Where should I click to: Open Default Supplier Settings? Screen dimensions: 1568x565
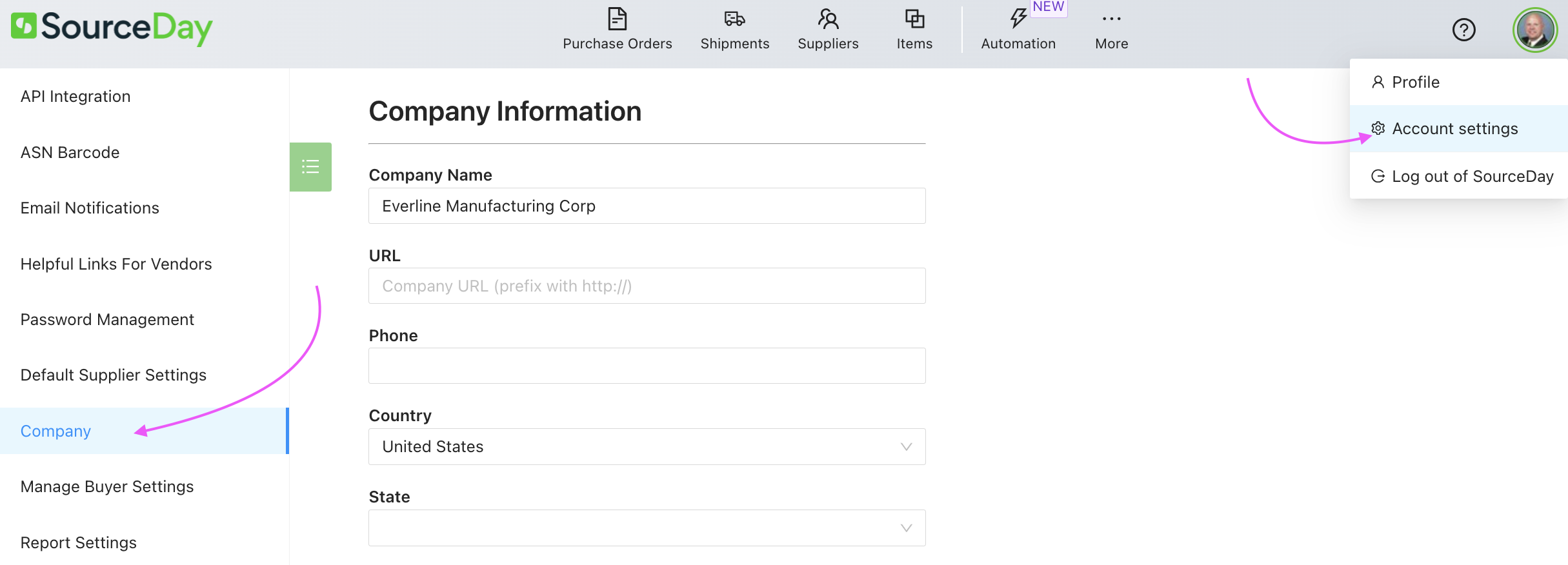(x=114, y=375)
